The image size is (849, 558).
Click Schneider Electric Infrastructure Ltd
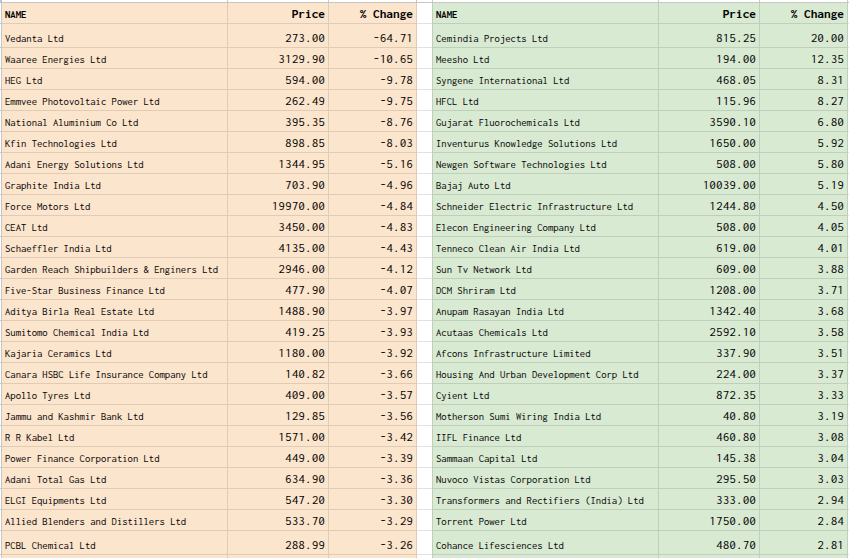[545, 206]
